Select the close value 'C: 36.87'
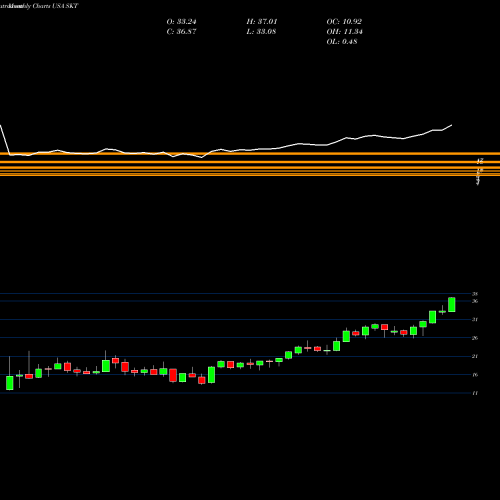This screenshot has width=500, height=500. coord(181,32)
